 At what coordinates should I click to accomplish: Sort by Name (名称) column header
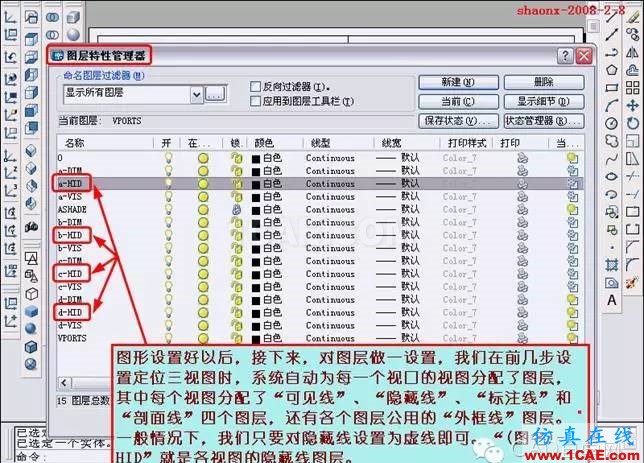tap(74, 143)
